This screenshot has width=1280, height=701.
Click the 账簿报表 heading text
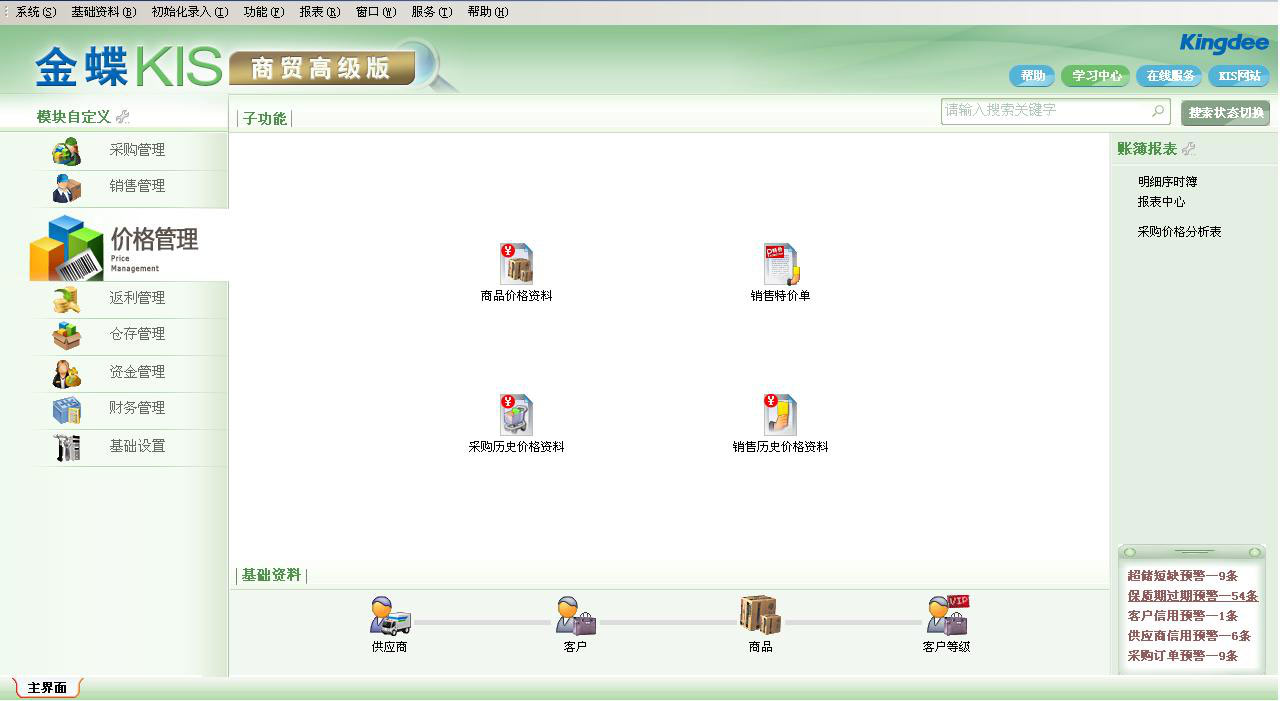pyautogui.click(x=1147, y=149)
